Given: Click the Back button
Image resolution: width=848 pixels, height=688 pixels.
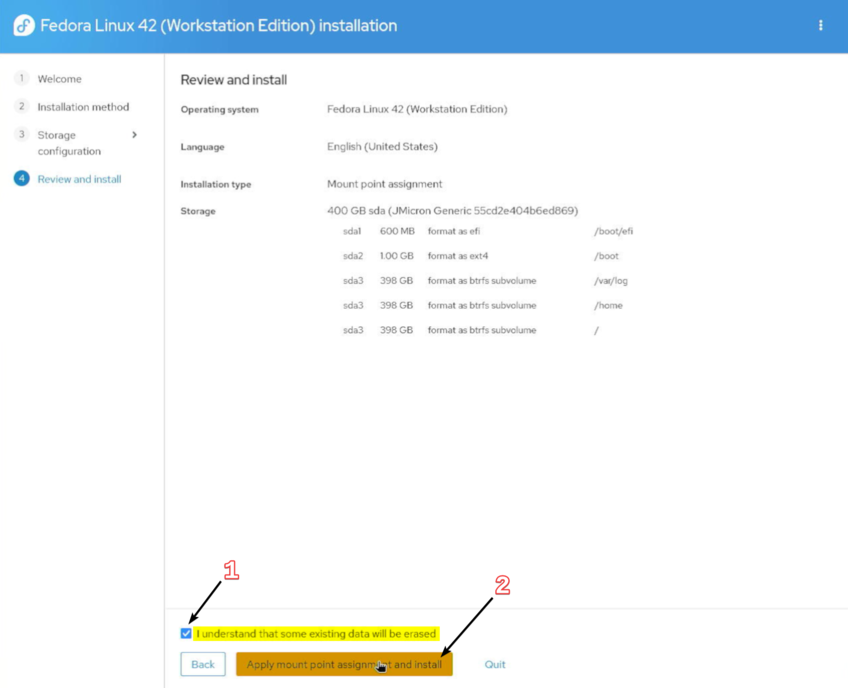Looking at the screenshot, I should click(x=203, y=664).
